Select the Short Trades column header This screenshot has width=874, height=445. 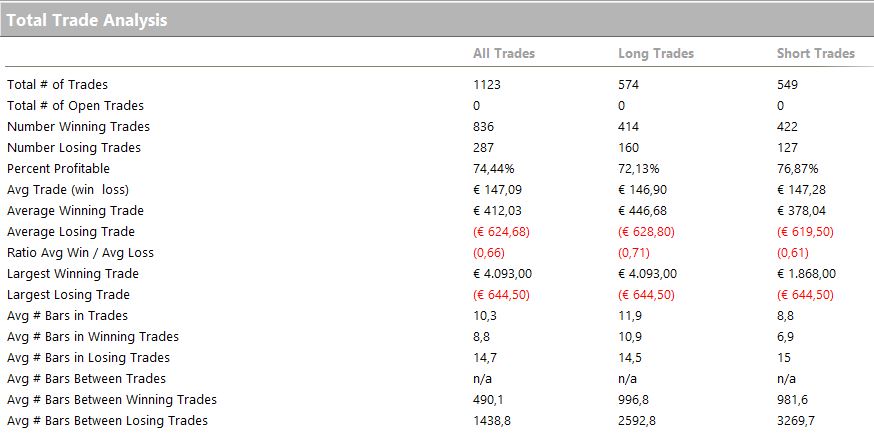815,54
